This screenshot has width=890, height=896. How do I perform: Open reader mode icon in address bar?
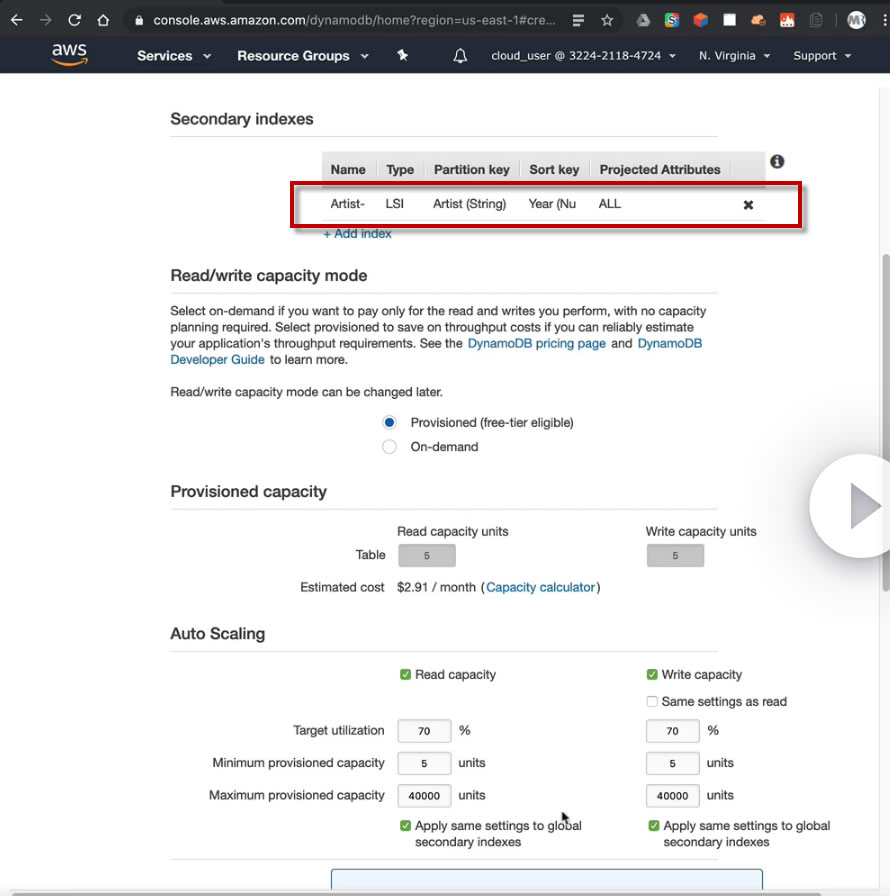pos(578,21)
